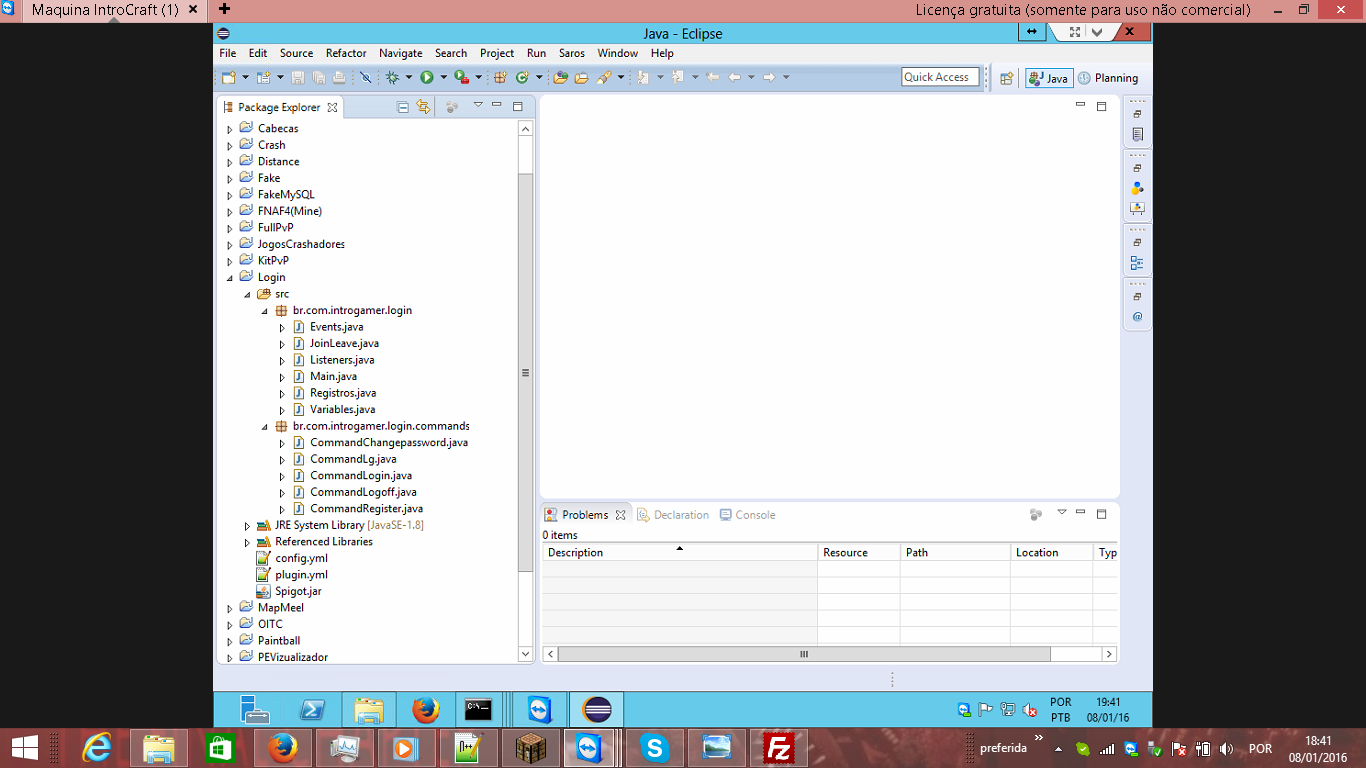This screenshot has width=1366, height=768.
Task: Click the Save All toolbar icon
Action: pos(318,77)
